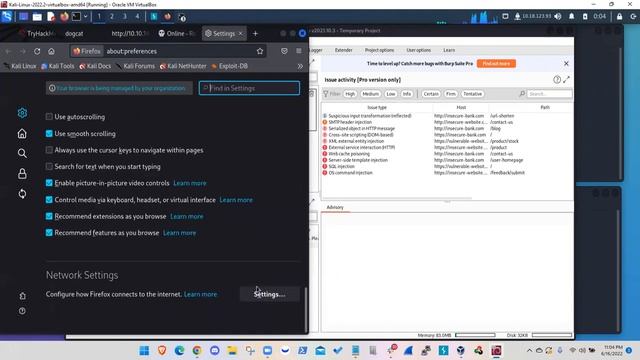640x360 pixels.
Task: Toggle Use smooth scrolling checkbox
Action: coord(49,133)
